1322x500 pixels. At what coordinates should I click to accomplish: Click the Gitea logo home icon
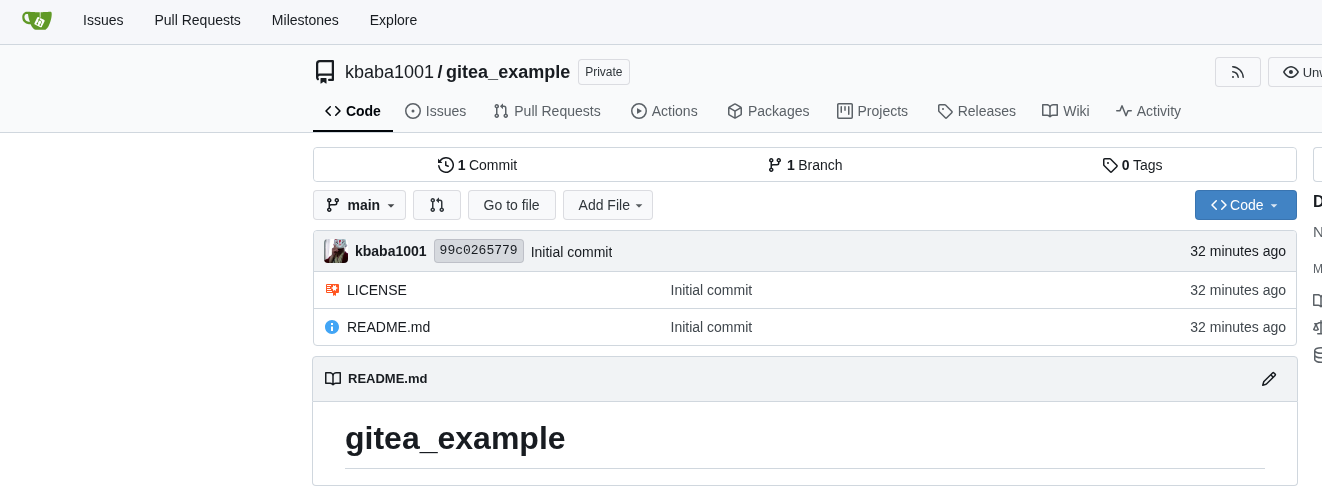(x=37, y=20)
